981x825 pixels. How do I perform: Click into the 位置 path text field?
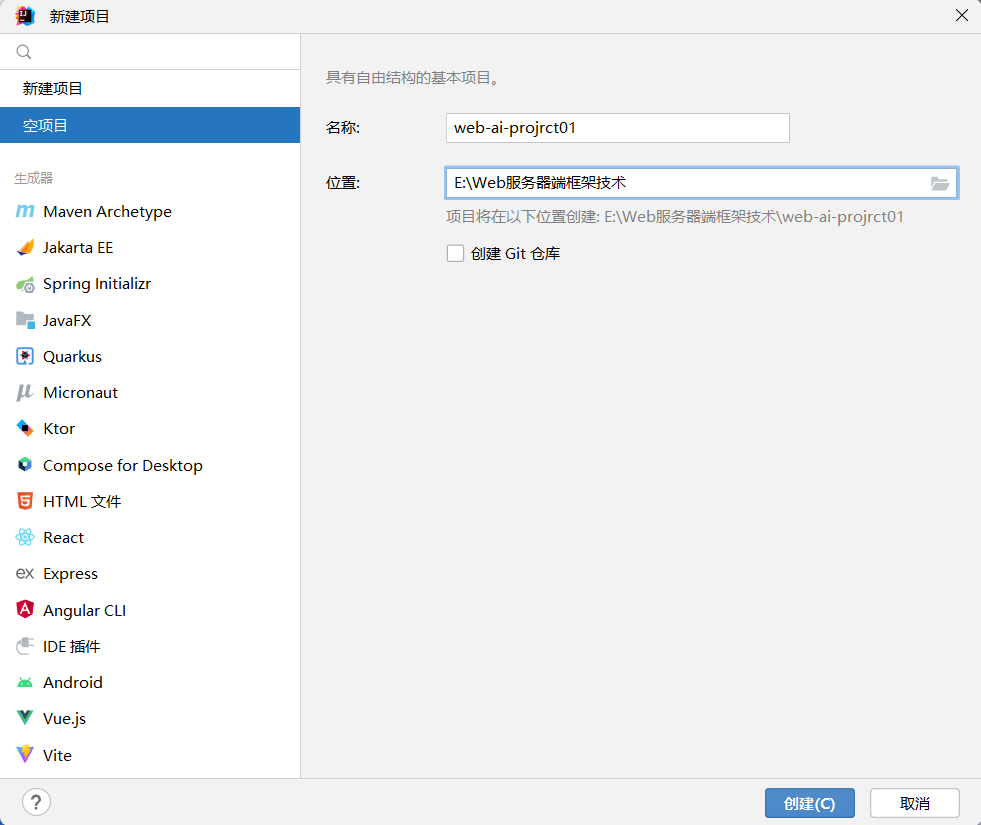tap(686, 183)
